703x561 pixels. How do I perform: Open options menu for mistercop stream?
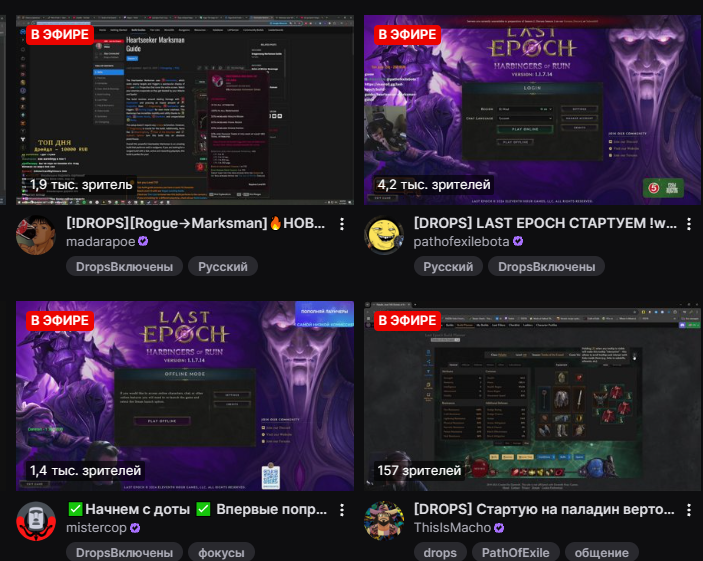[x=342, y=510]
